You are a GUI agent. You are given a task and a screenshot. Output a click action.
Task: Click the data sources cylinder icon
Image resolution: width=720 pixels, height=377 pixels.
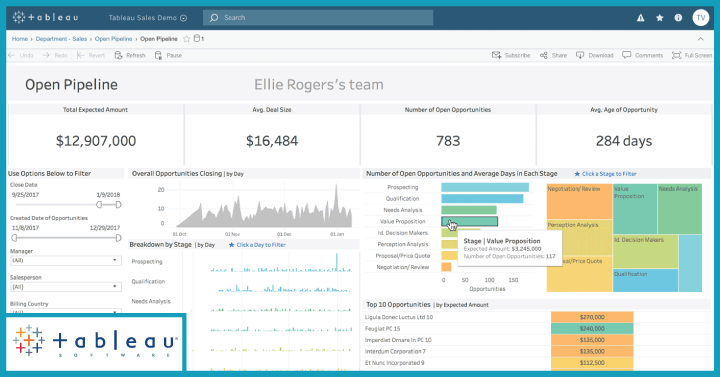(197, 39)
